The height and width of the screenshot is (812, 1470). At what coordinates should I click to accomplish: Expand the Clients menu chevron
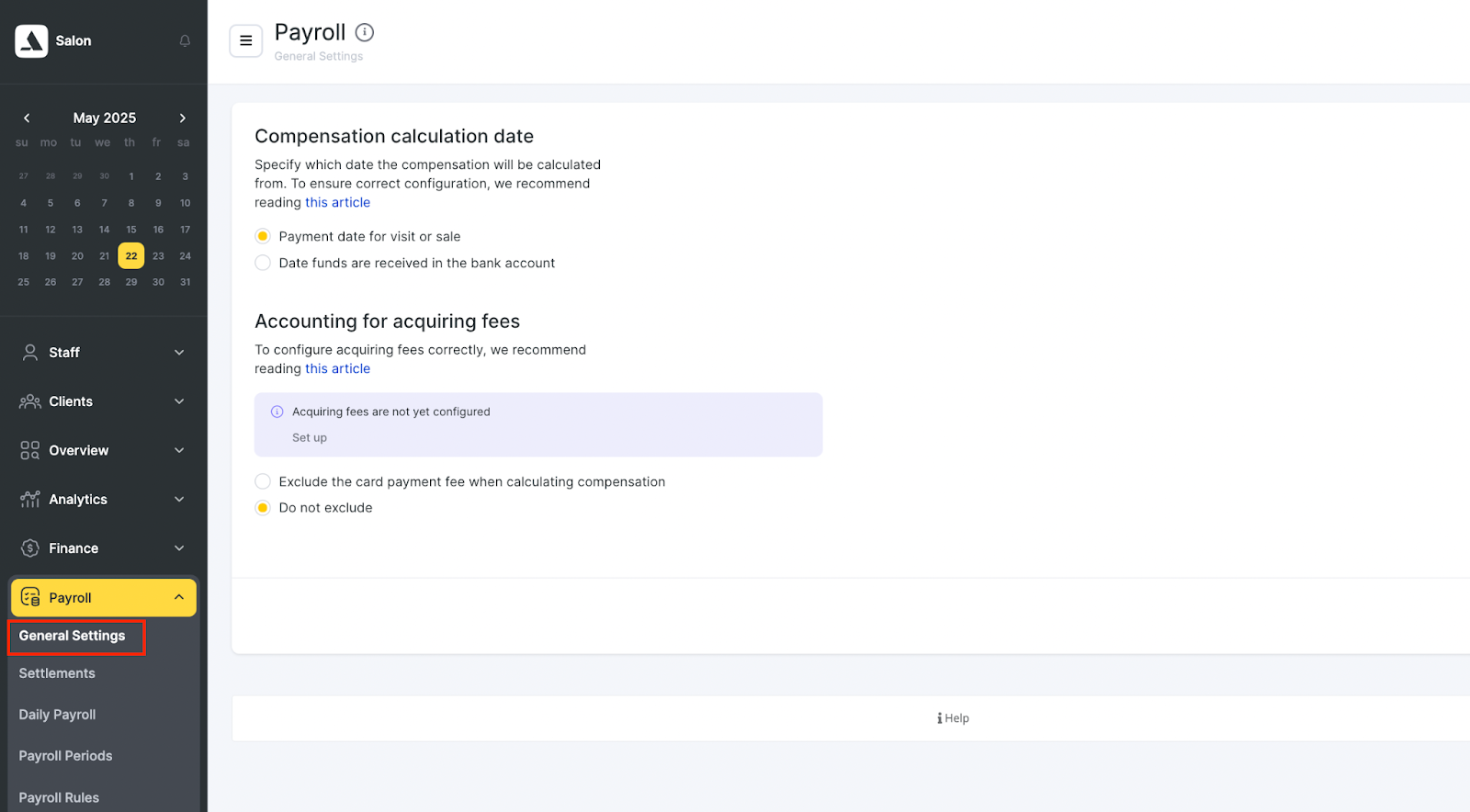pyautogui.click(x=179, y=401)
